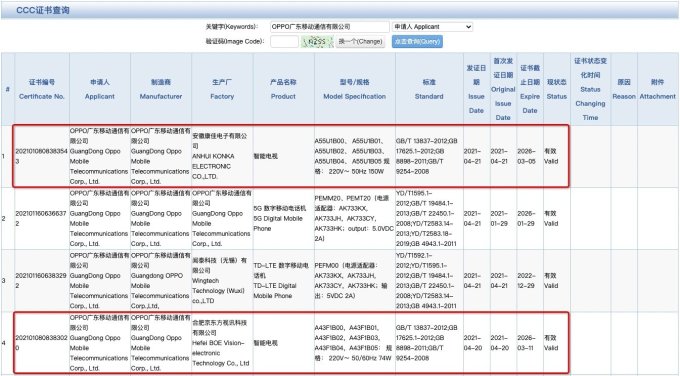Click the 型号/规格 Model Specification header

point(354,89)
